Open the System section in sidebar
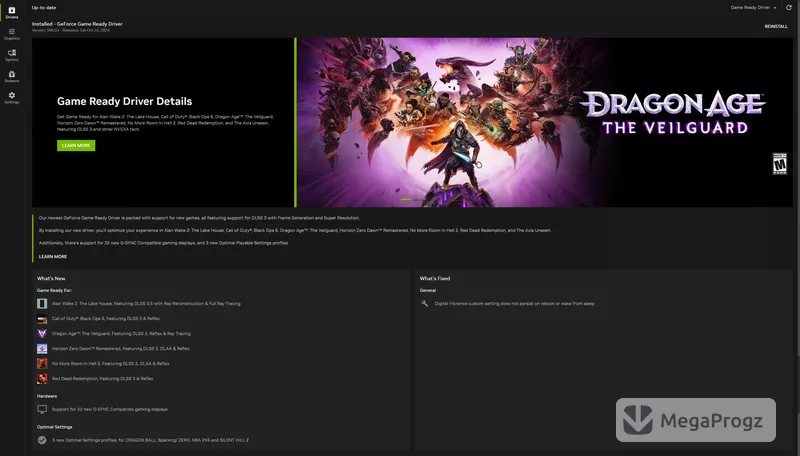Screen dimensions: 800x456 pos(12,55)
